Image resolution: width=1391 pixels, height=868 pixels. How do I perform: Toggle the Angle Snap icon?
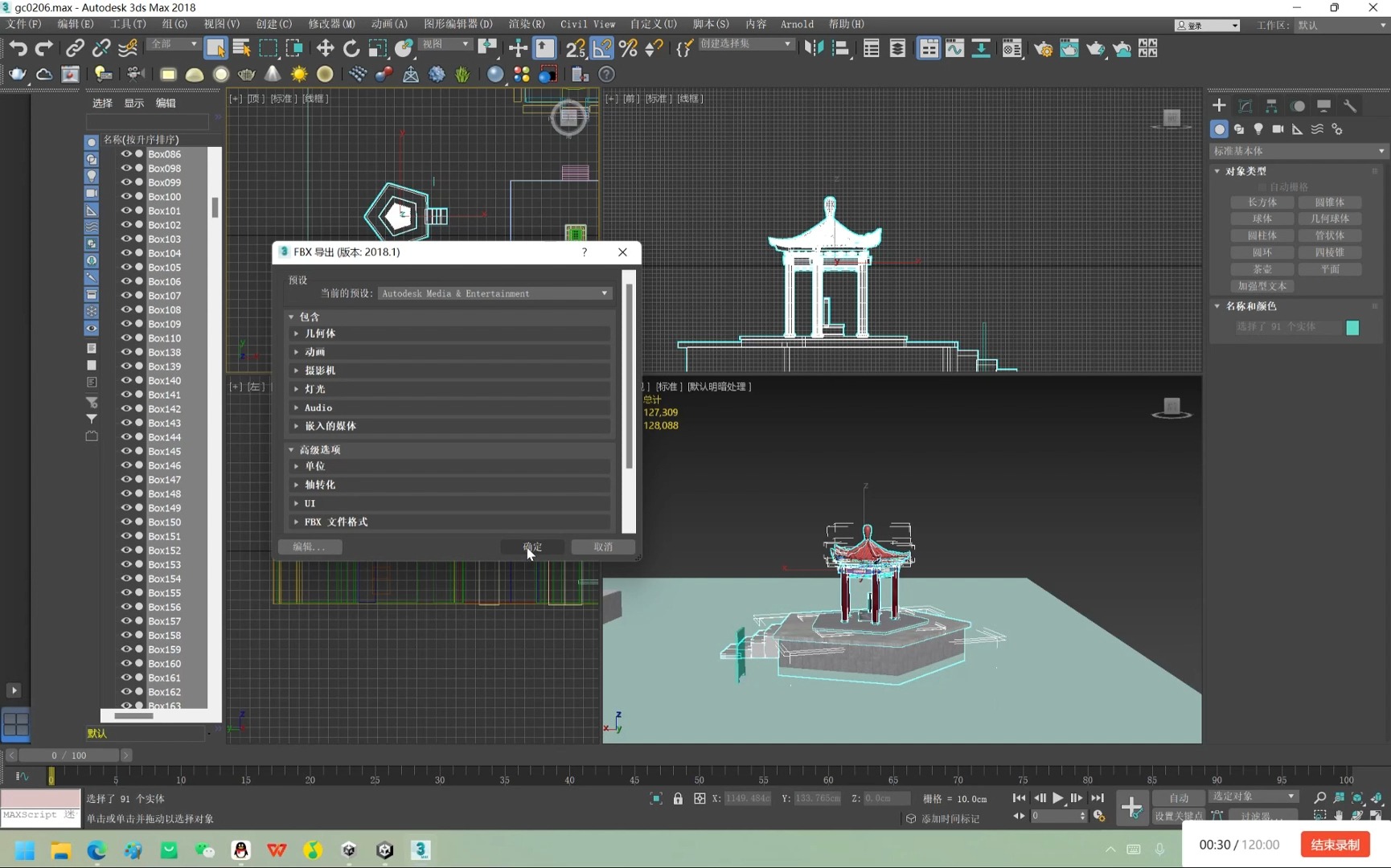tap(601, 48)
